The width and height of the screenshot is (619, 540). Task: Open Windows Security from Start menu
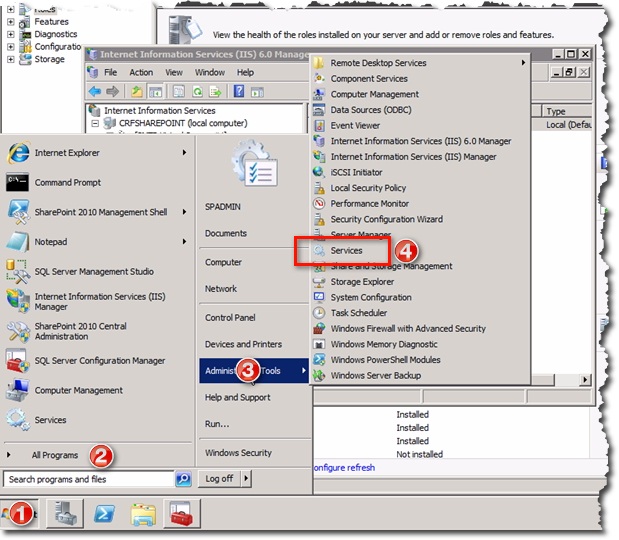tap(238, 453)
